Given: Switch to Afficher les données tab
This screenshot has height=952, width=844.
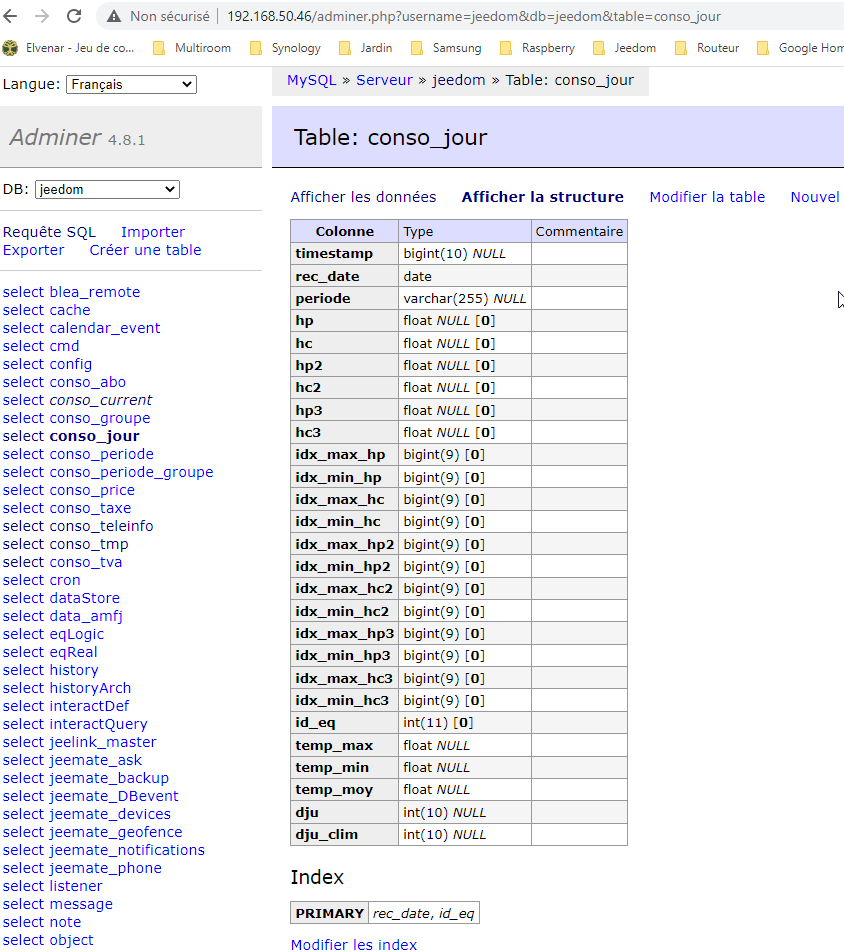Looking at the screenshot, I should pyautogui.click(x=363, y=197).
